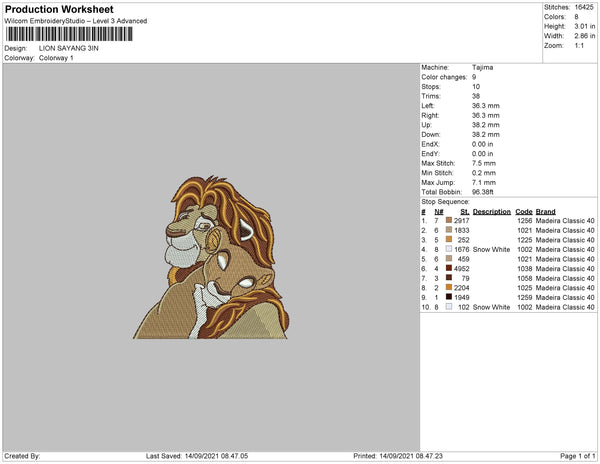This screenshot has width=600, height=464.
Task: Click the Height value '3.01 in'
Action: 584,26
